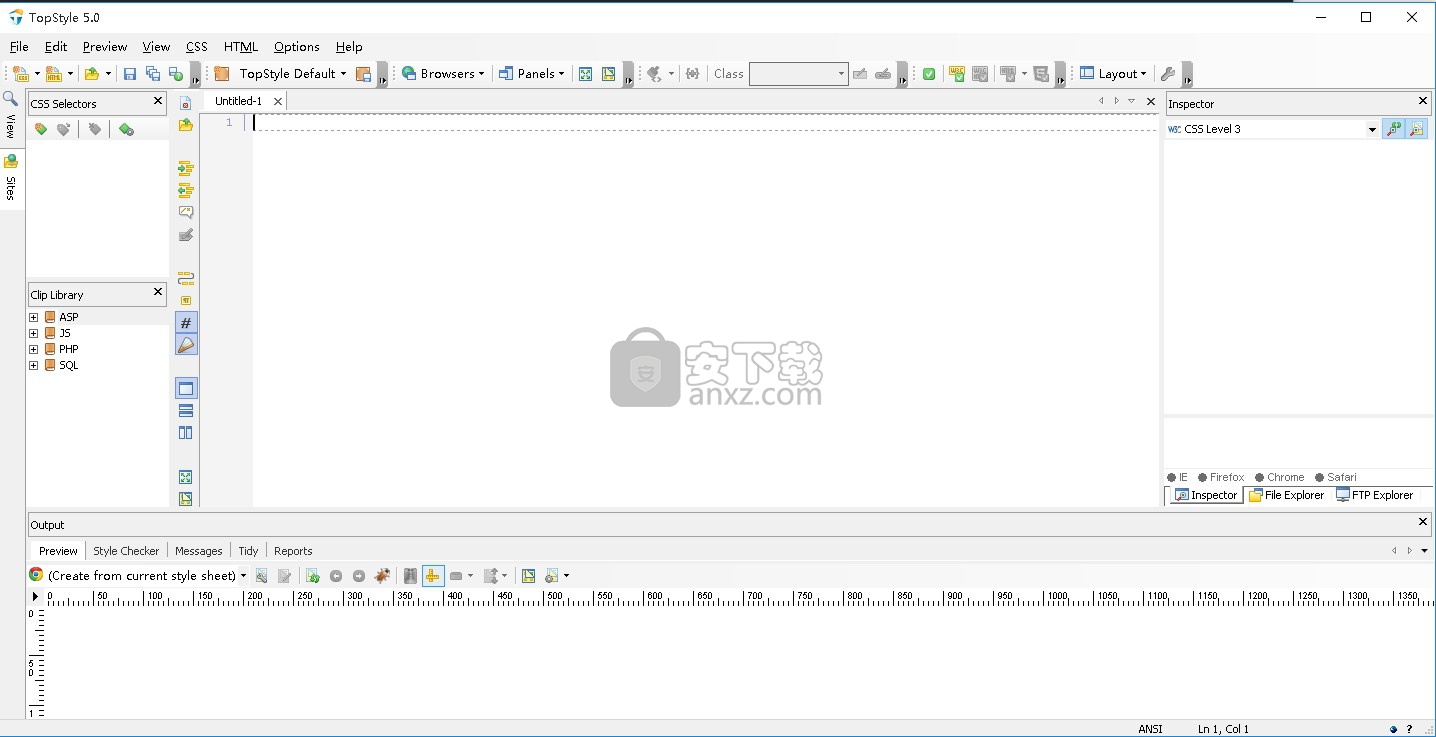Click the magnifier icon above View sidebar tab
The image size is (1436, 737).
(x=10, y=98)
